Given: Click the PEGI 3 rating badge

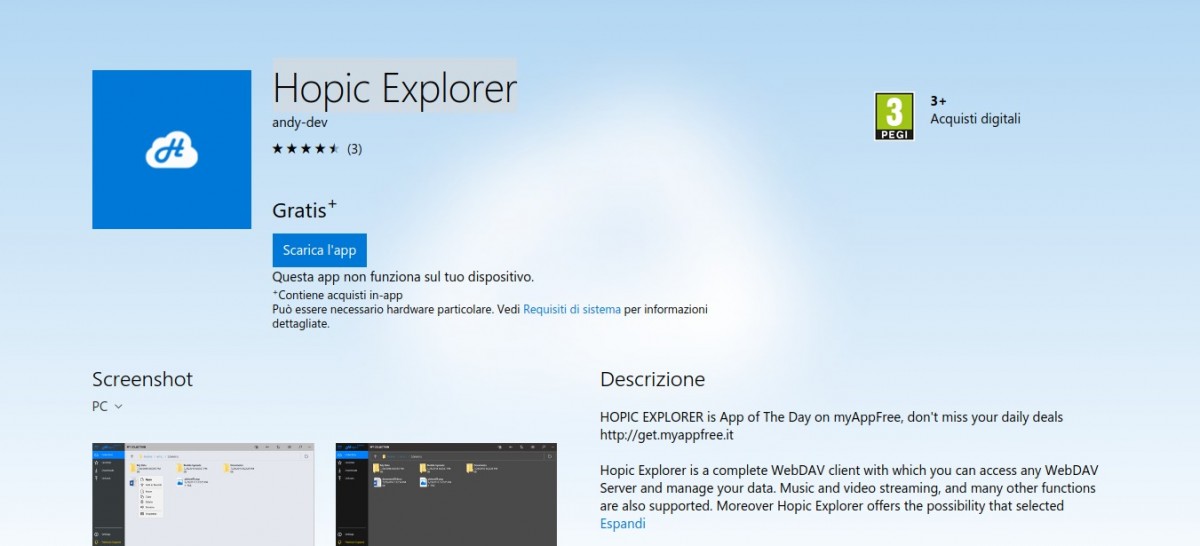Looking at the screenshot, I should pos(894,116).
